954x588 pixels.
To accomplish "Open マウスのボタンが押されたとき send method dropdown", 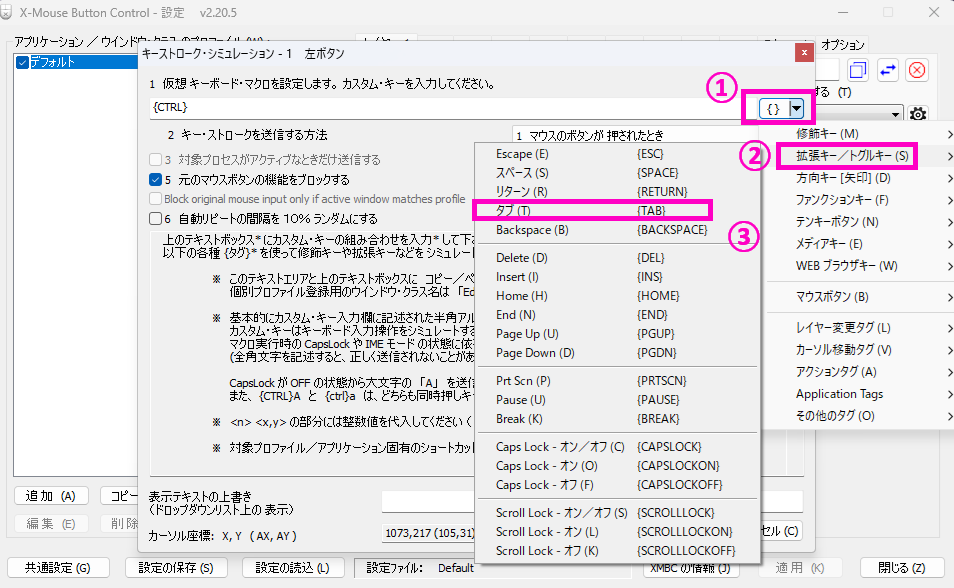I will tap(635, 135).
